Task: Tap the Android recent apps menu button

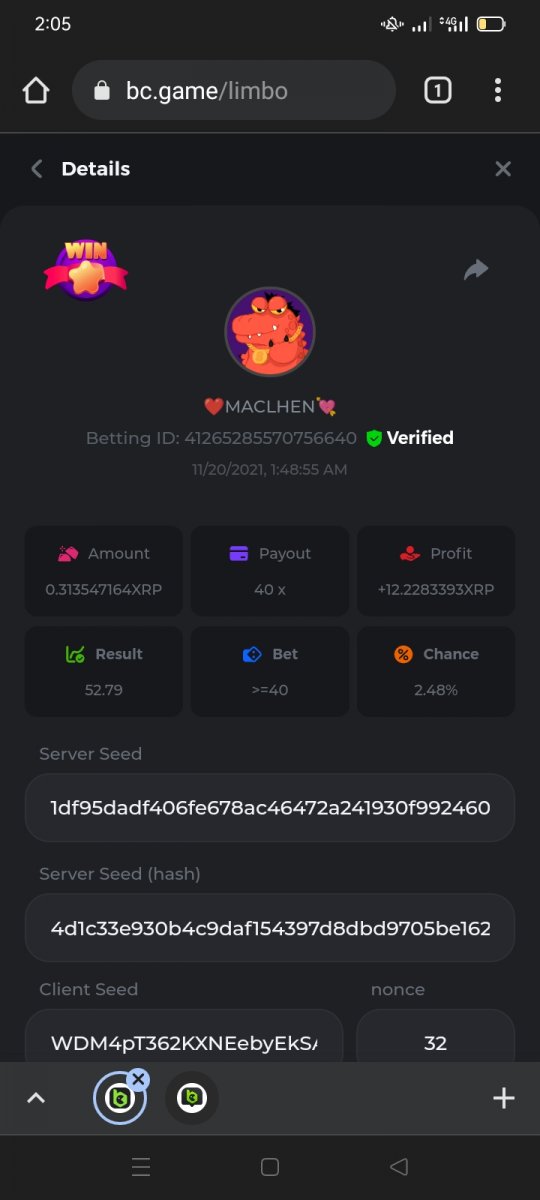Action: 141,1167
